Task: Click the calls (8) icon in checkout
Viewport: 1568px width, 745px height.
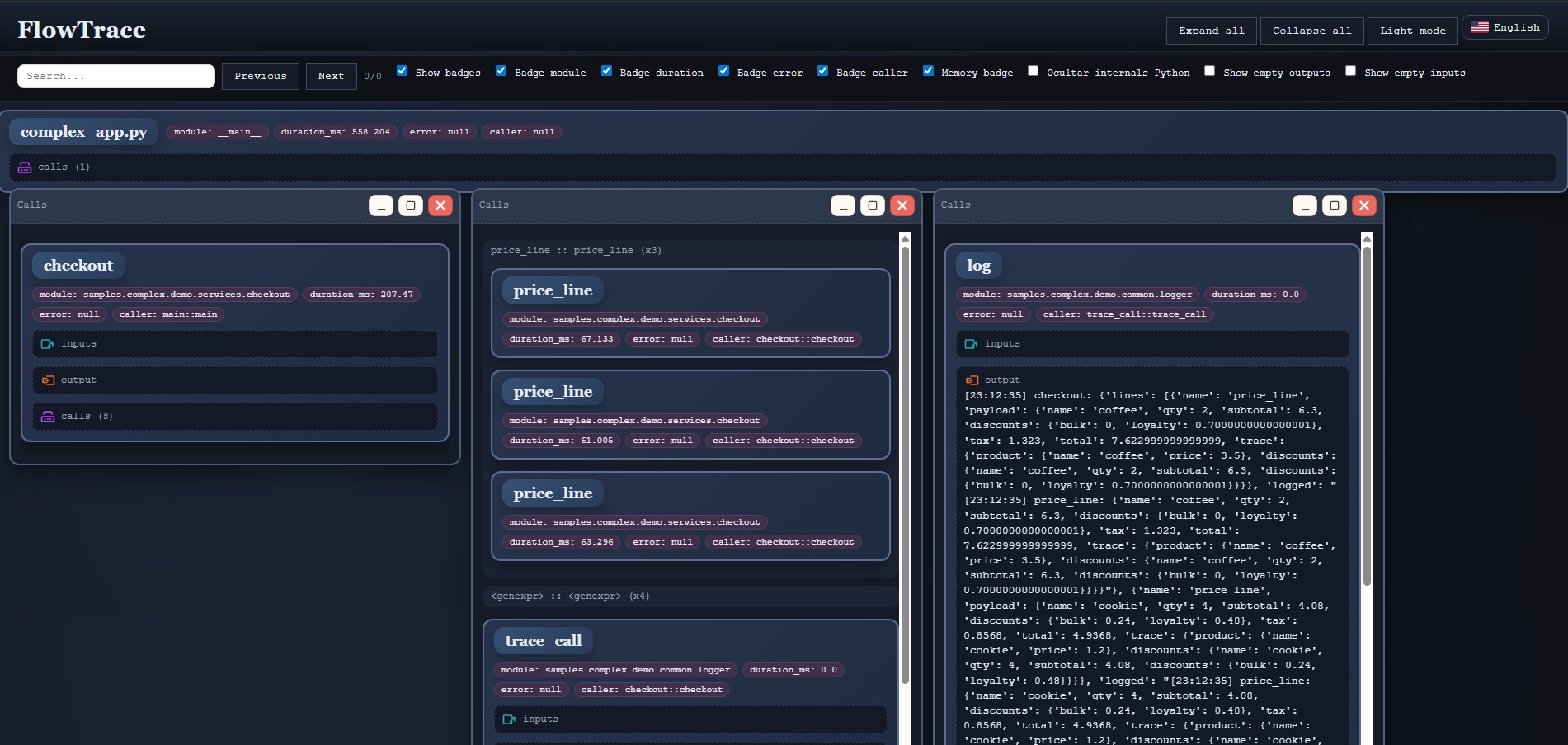Action: click(48, 417)
